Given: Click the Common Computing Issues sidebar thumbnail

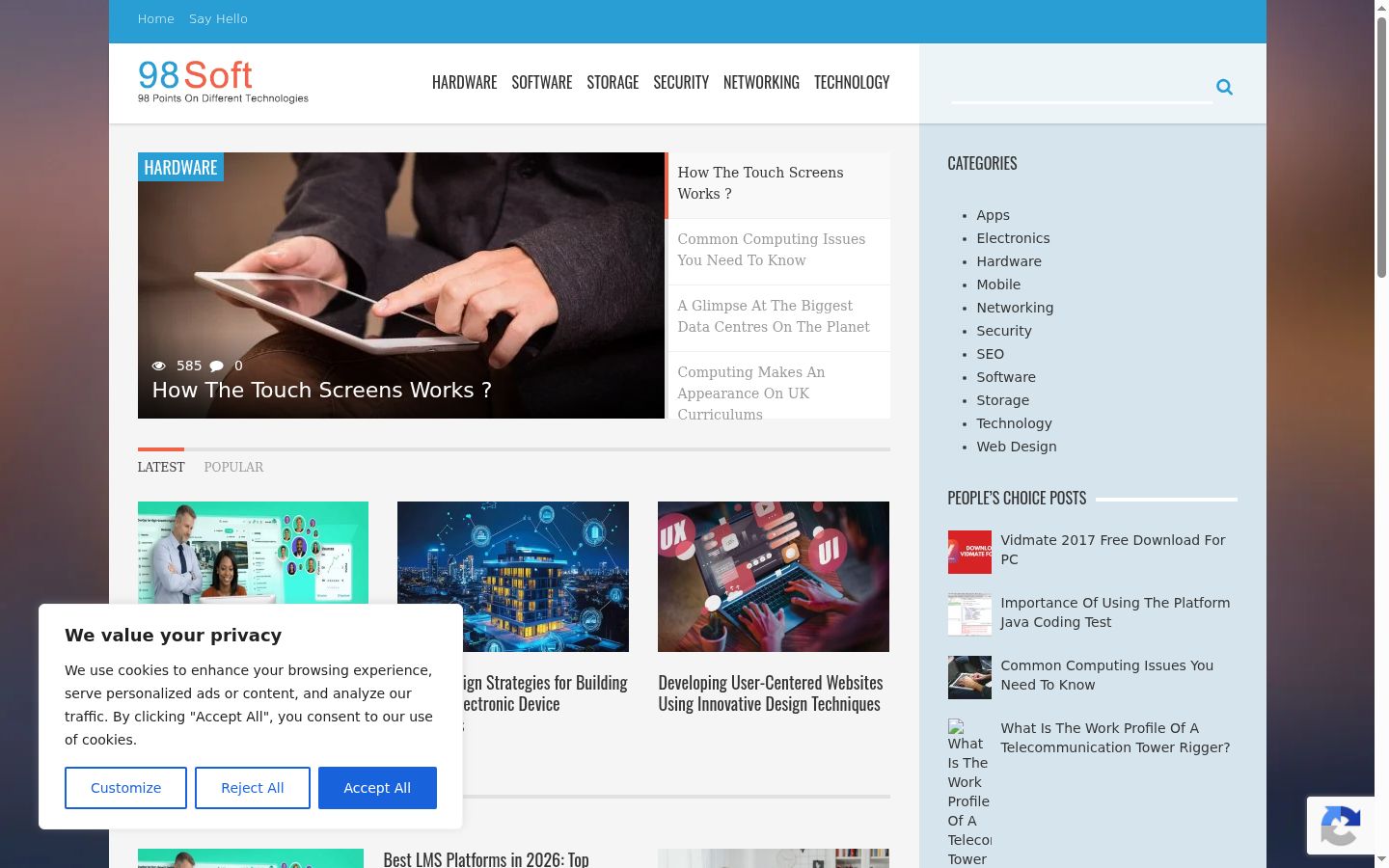Looking at the screenshot, I should tap(969, 677).
